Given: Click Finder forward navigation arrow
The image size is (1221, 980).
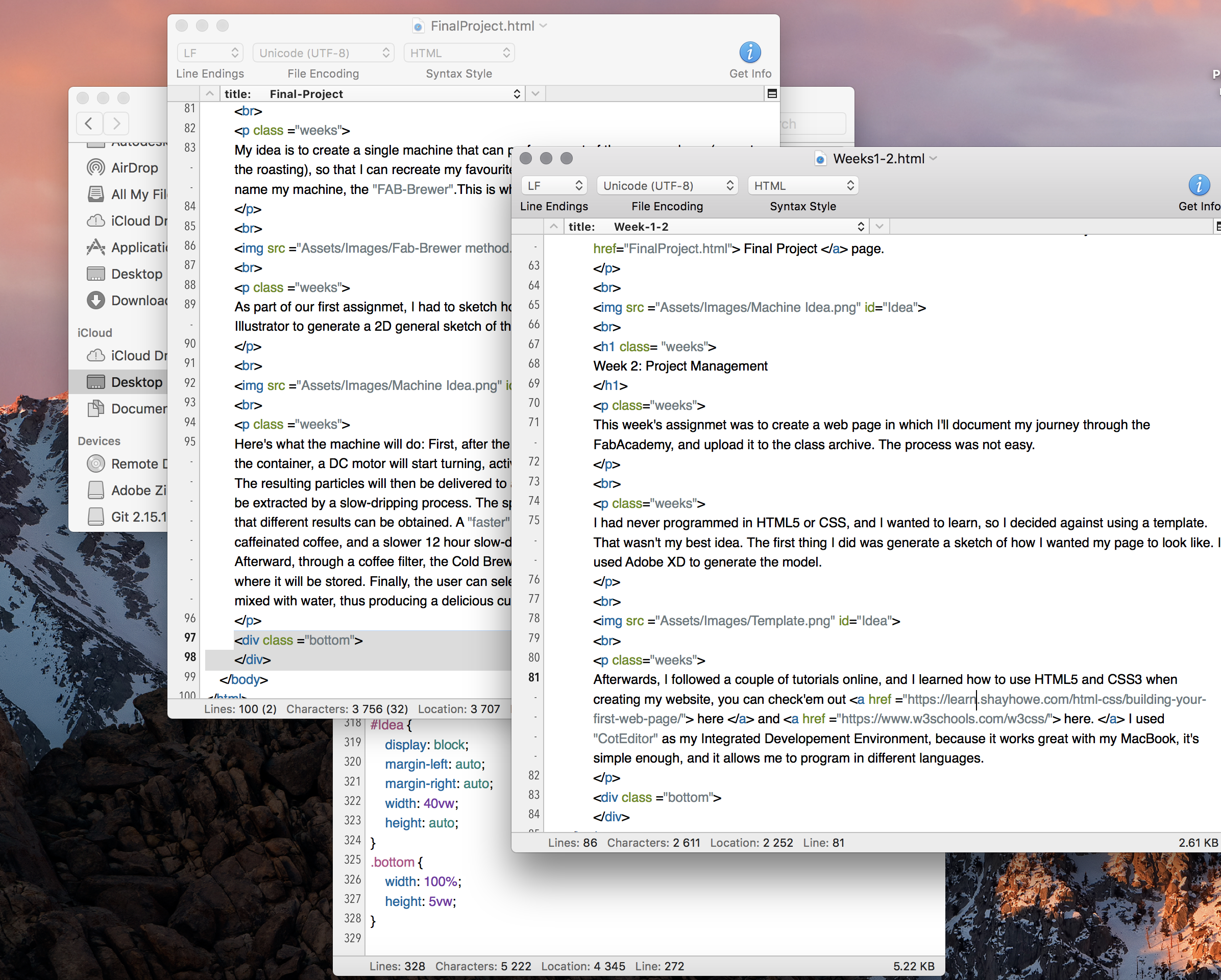Looking at the screenshot, I should pyautogui.click(x=116, y=123).
